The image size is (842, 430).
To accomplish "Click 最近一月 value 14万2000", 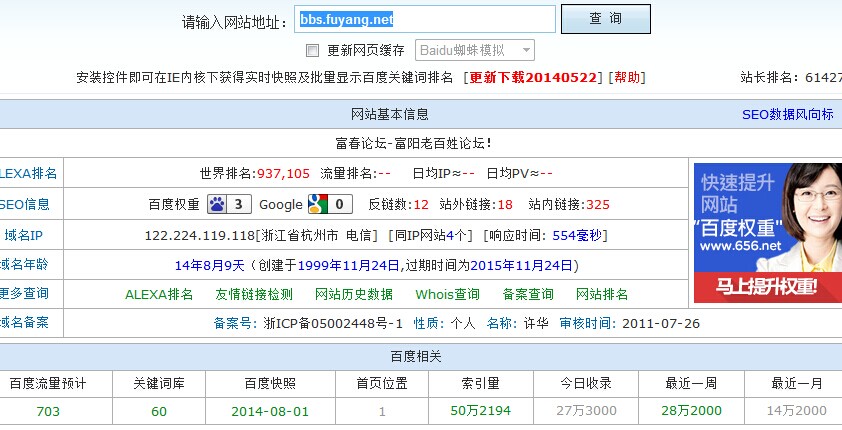I will tap(797, 411).
